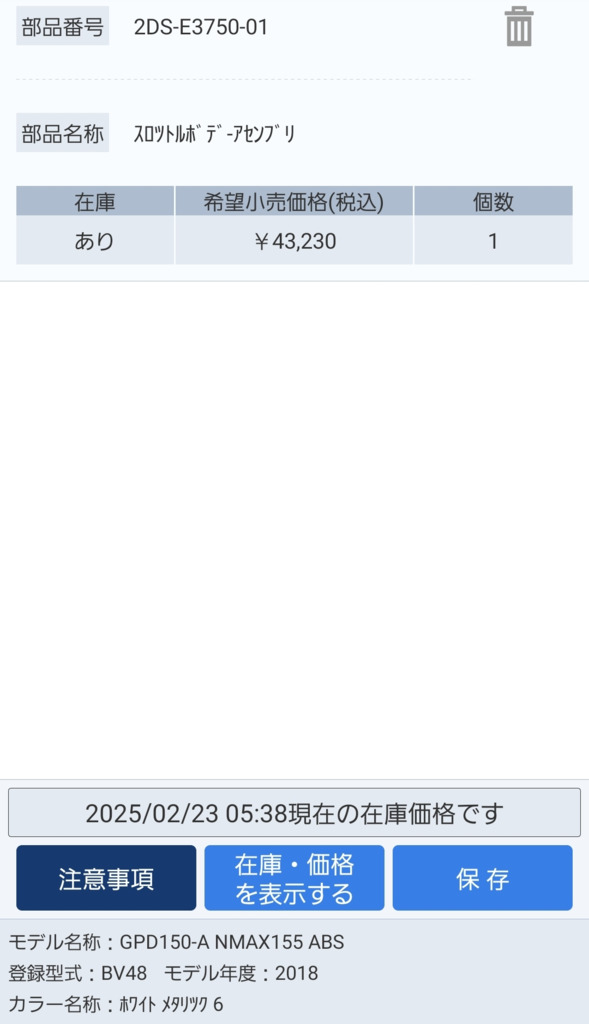Select part number text 2DS-E3750-01
Image resolution: width=589 pixels, height=1024 pixels.
(200, 27)
